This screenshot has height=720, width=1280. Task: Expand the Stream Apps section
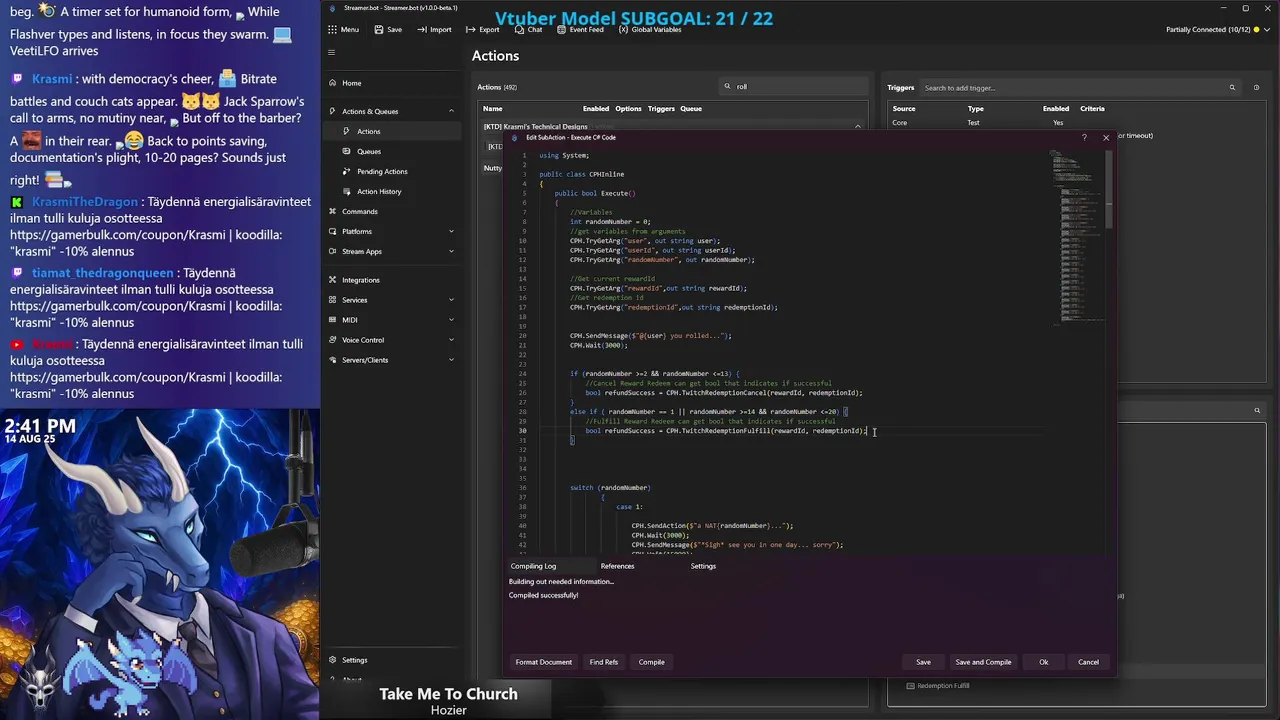click(451, 251)
